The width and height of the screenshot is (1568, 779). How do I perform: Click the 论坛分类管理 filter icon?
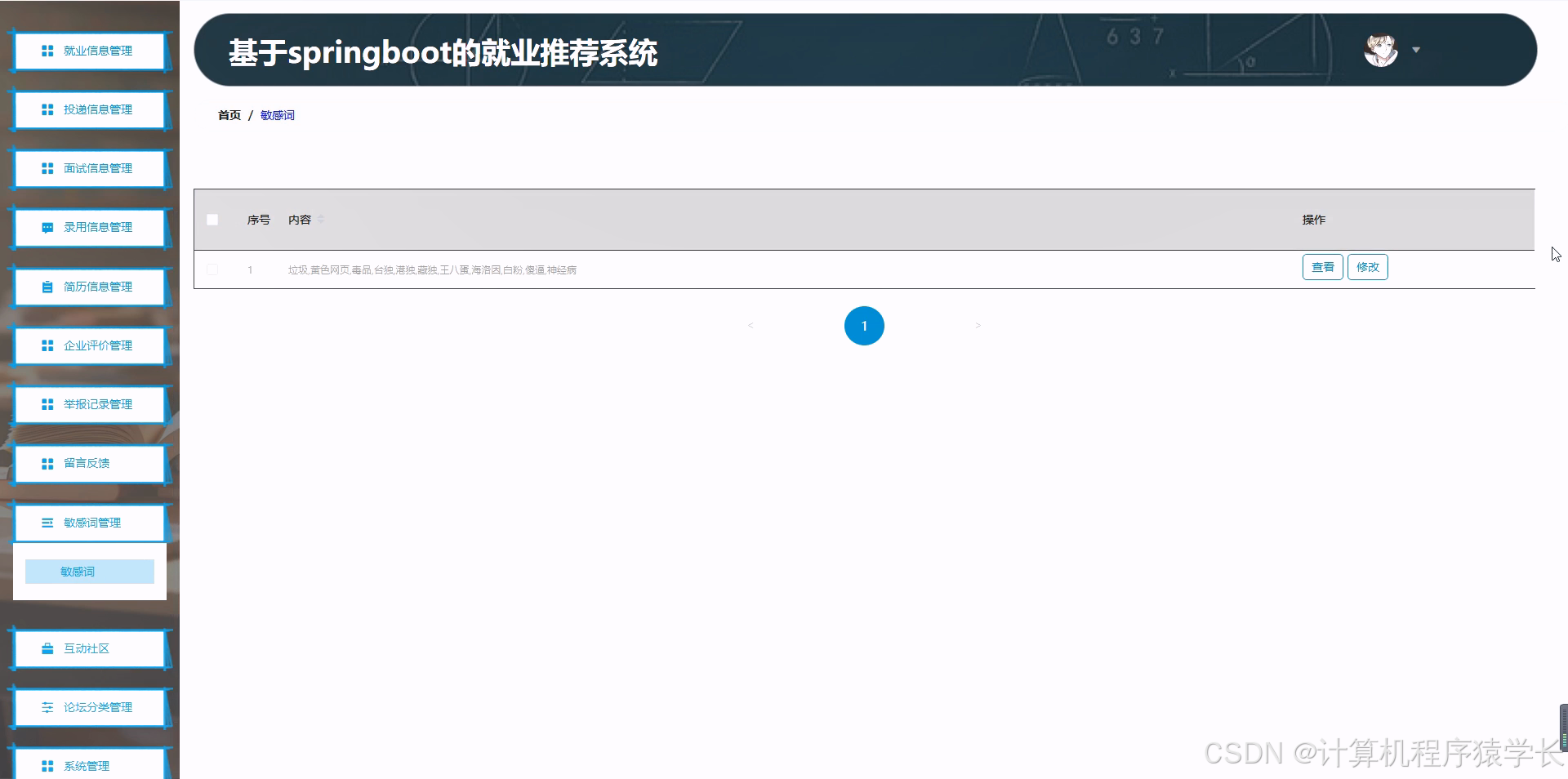tap(47, 707)
